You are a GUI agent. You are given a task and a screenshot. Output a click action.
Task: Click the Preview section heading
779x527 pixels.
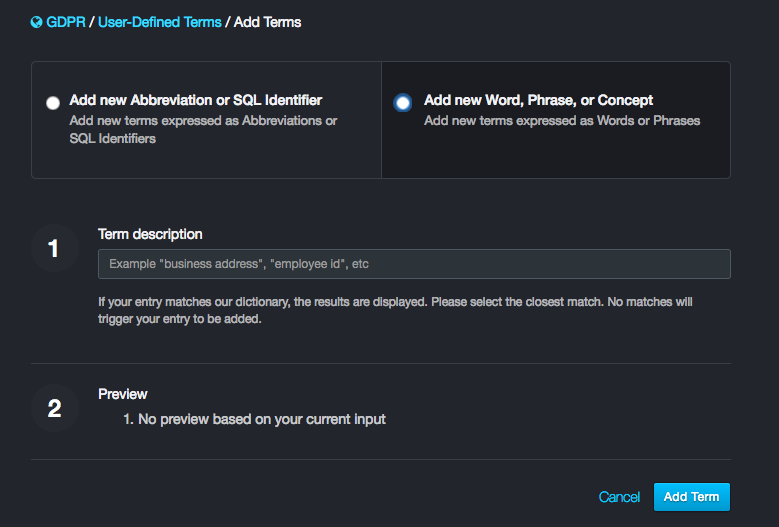tap(123, 394)
